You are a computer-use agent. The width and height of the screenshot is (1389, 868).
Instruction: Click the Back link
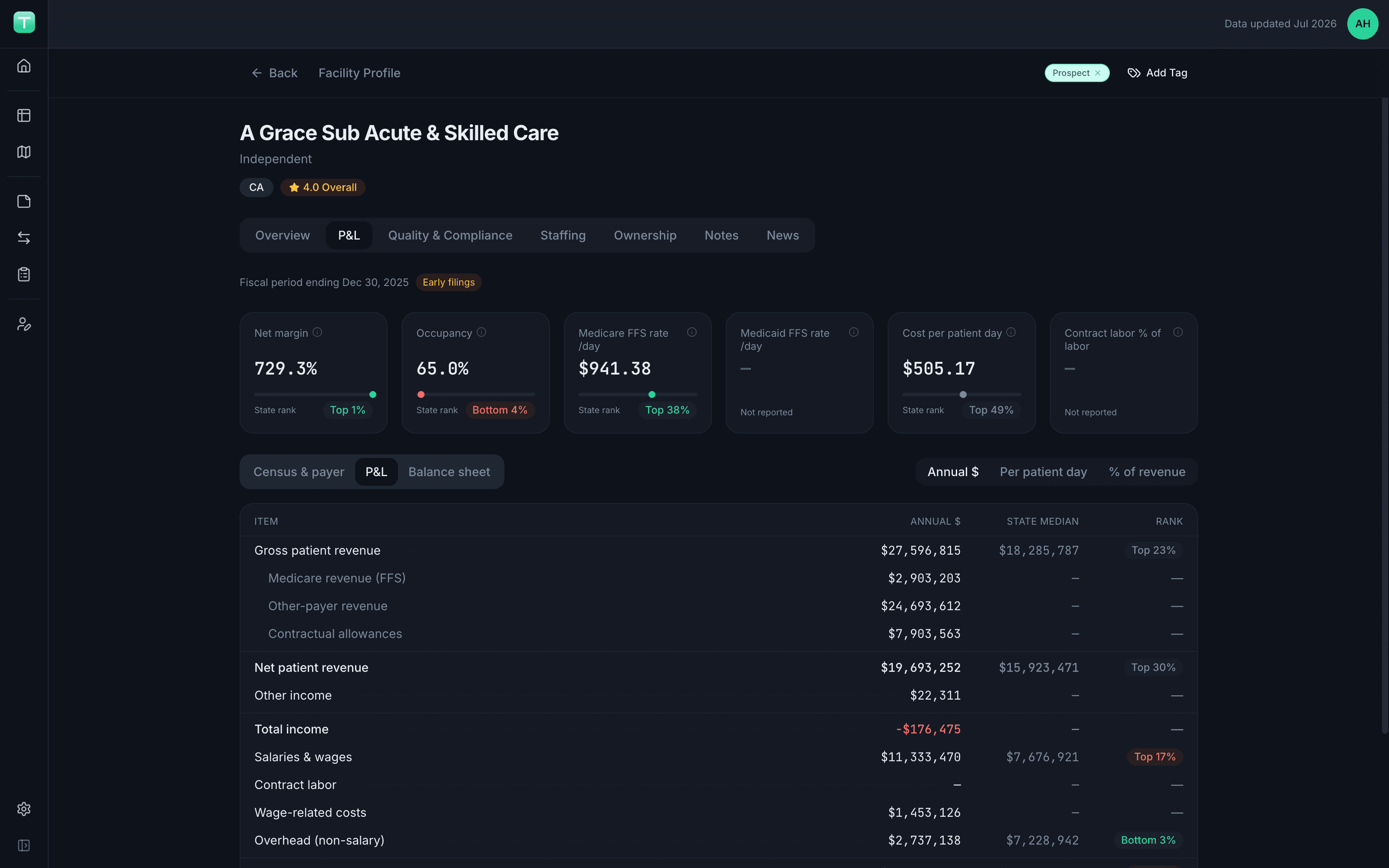[274, 73]
